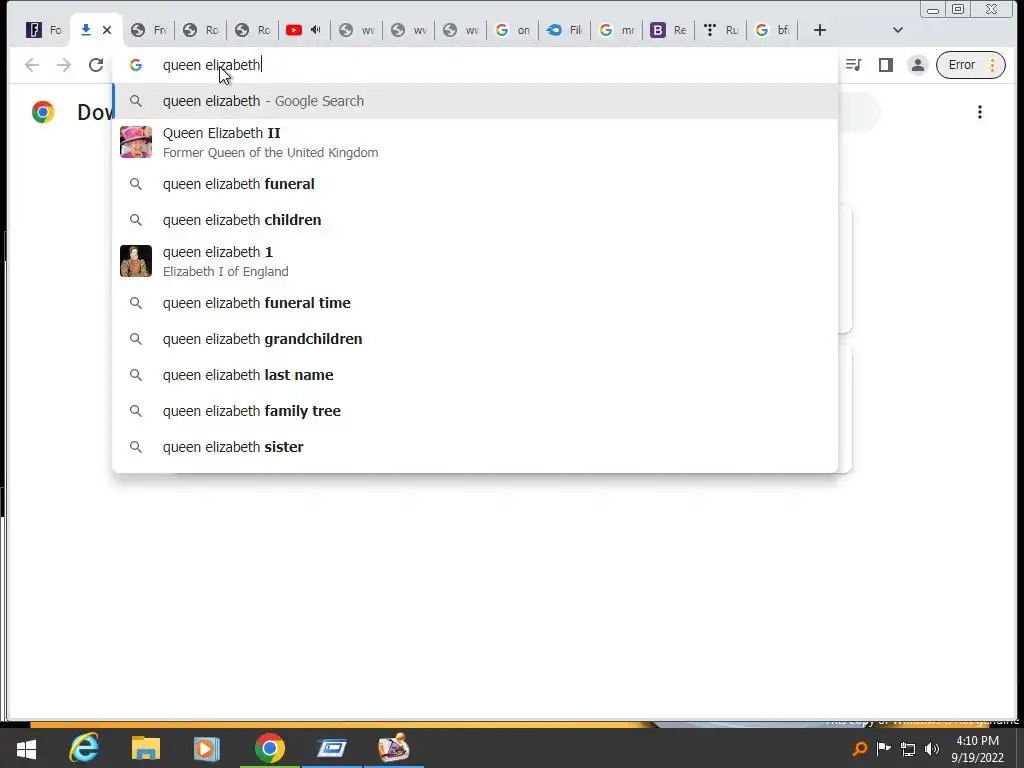This screenshot has width=1024, height=768.
Task: Switch to the first tab labeled Fo
Action: pyautogui.click(x=44, y=30)
